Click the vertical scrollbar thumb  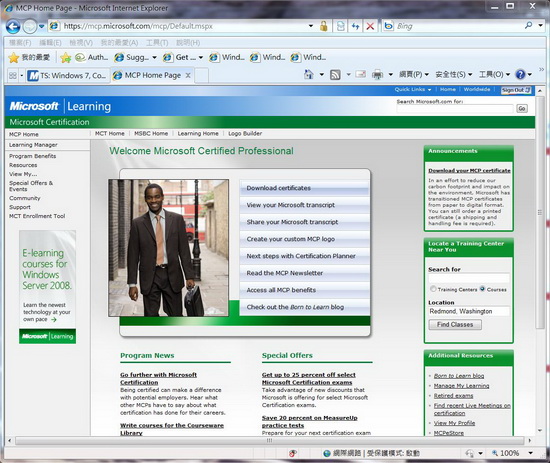click(x=540, y=212)
